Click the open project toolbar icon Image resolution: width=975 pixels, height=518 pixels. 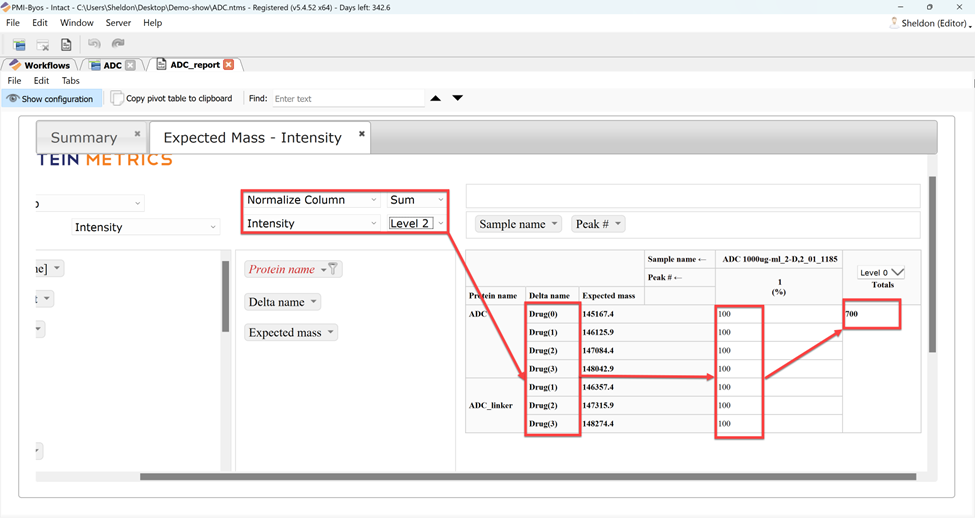pyautogui.click(x=19, y=45)
